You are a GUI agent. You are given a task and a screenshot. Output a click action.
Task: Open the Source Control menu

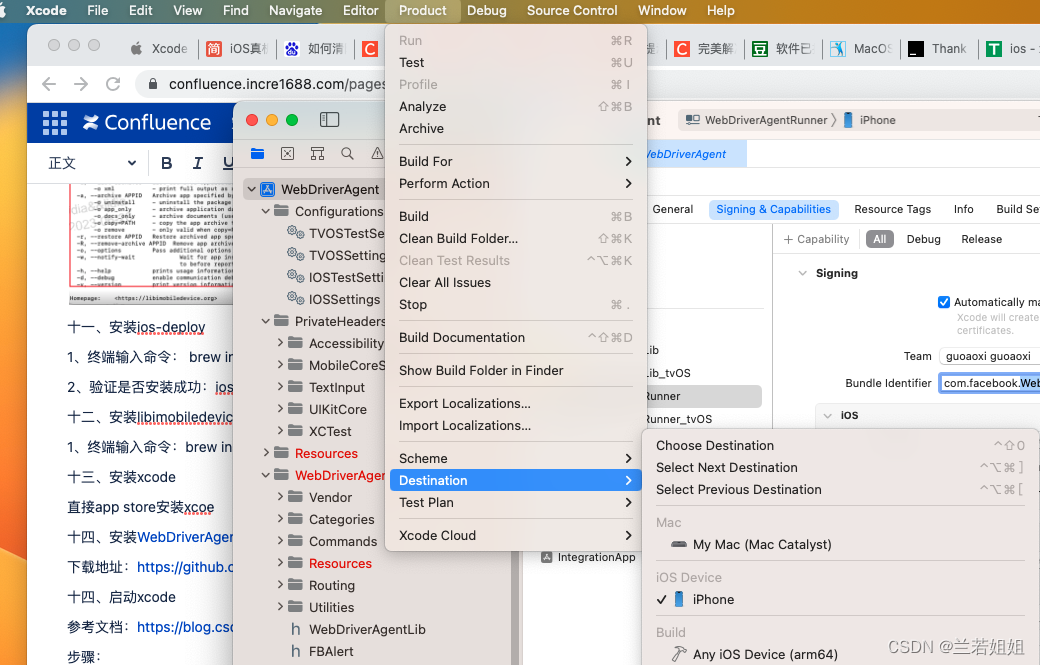pyautogui.click(x=572, y=11)
